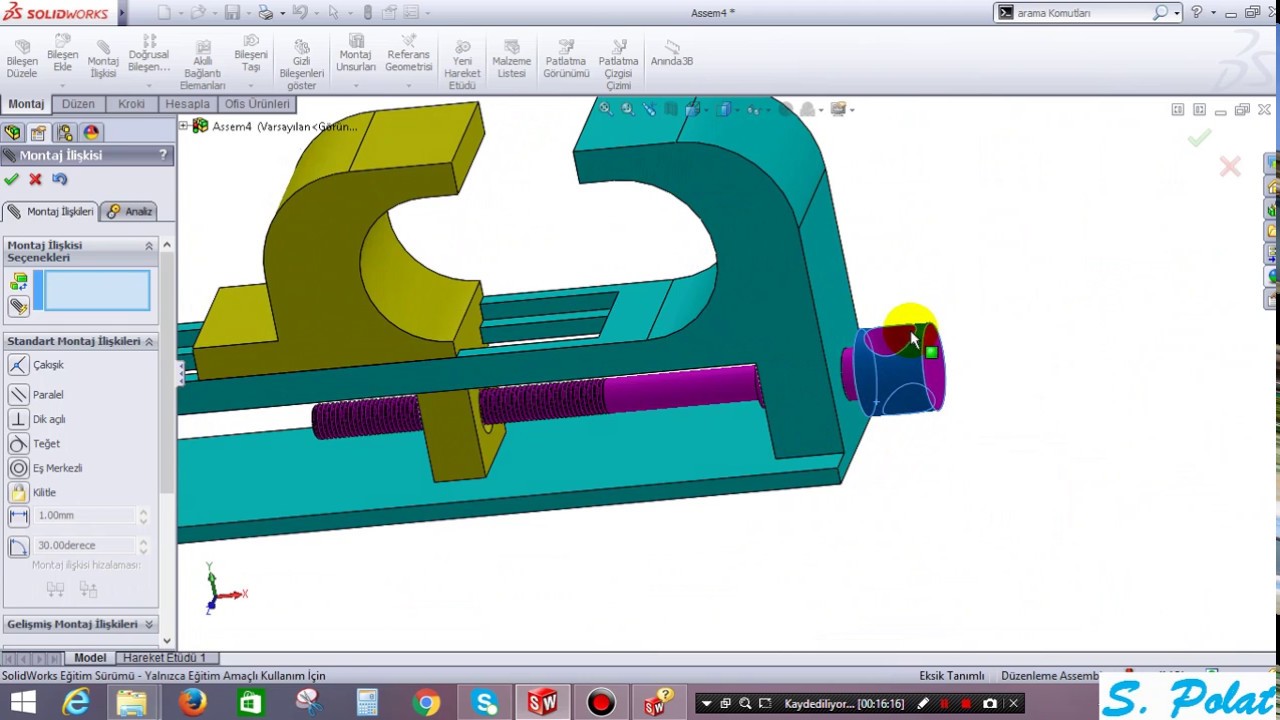Toggle distance mate button
Viewport: 1280px width, 720px height.
(18, 516)
